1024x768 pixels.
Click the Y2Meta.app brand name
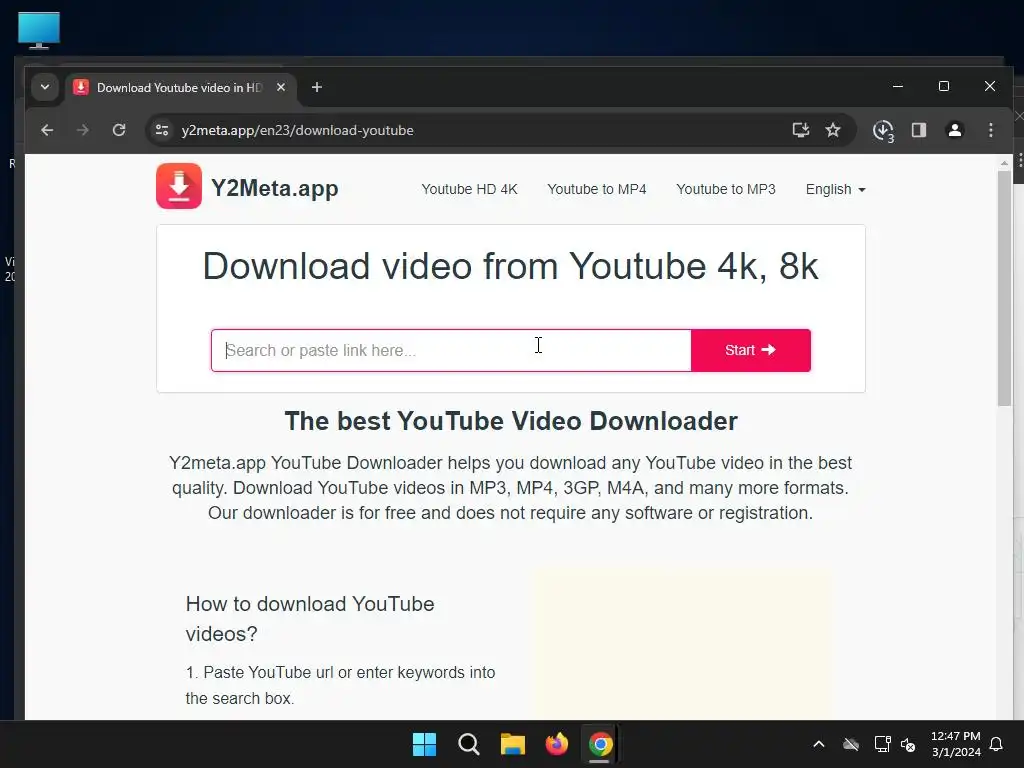275,188
